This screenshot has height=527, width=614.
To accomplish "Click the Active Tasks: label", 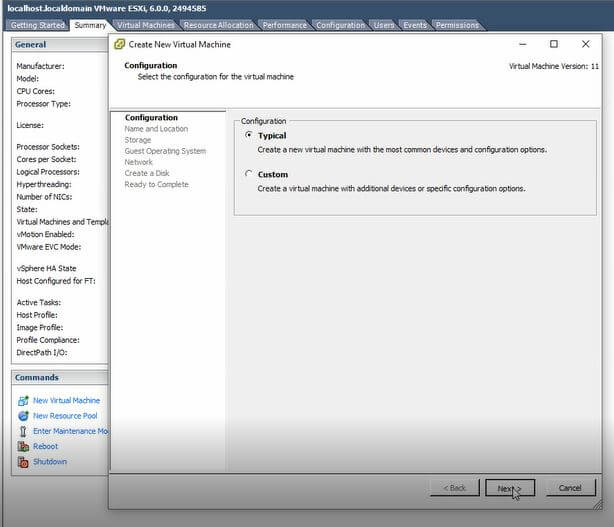I will [38, 302].
